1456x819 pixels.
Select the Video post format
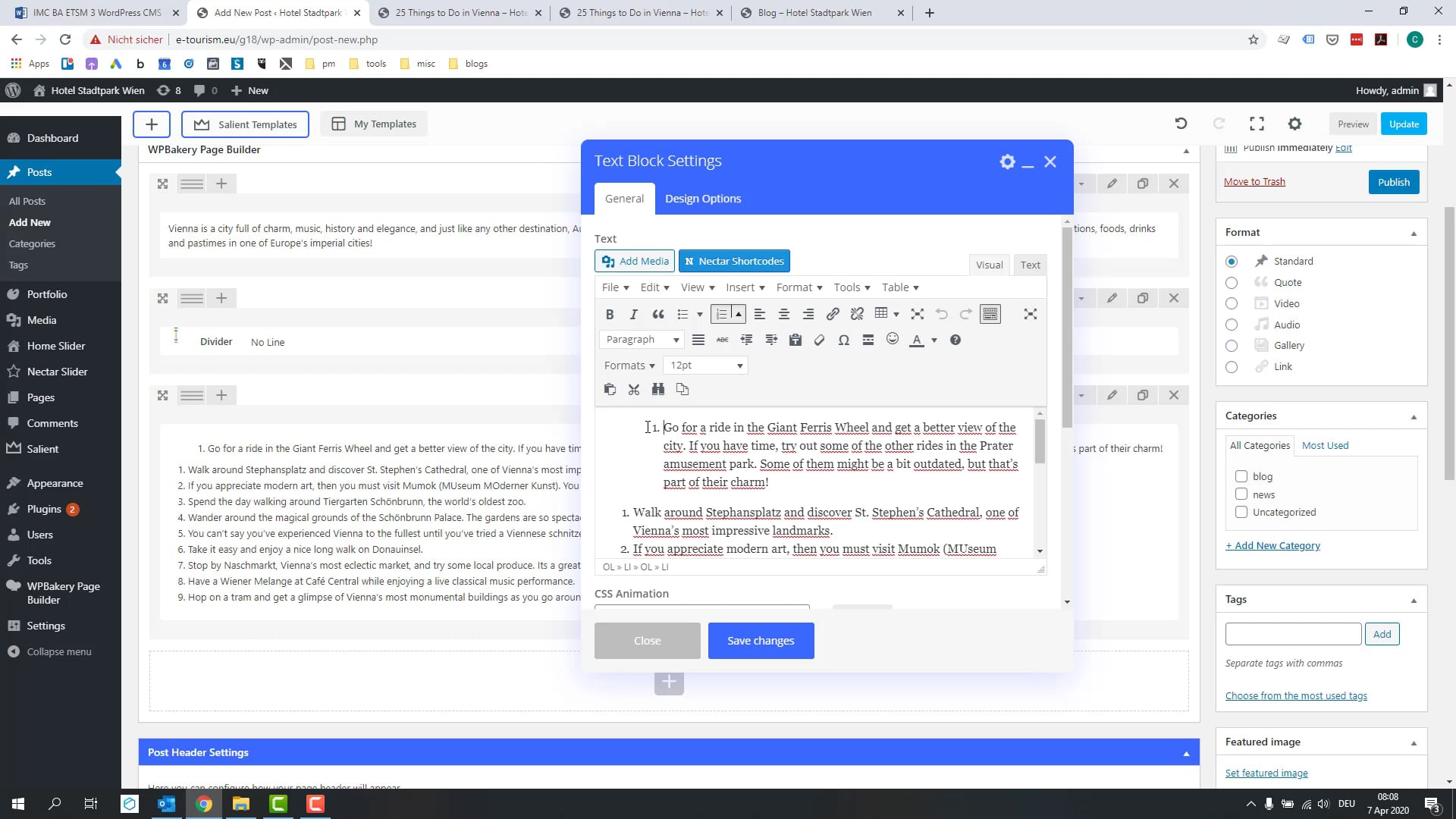pos(1232,303)
